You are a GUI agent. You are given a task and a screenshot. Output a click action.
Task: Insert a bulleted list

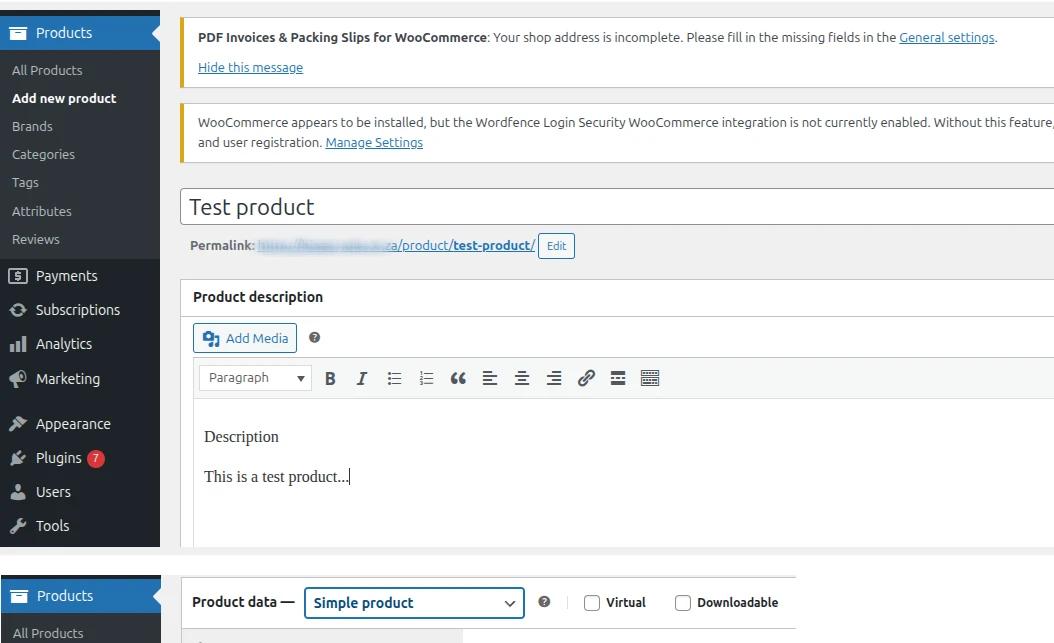pyautogui.click(x=395, y=378)
